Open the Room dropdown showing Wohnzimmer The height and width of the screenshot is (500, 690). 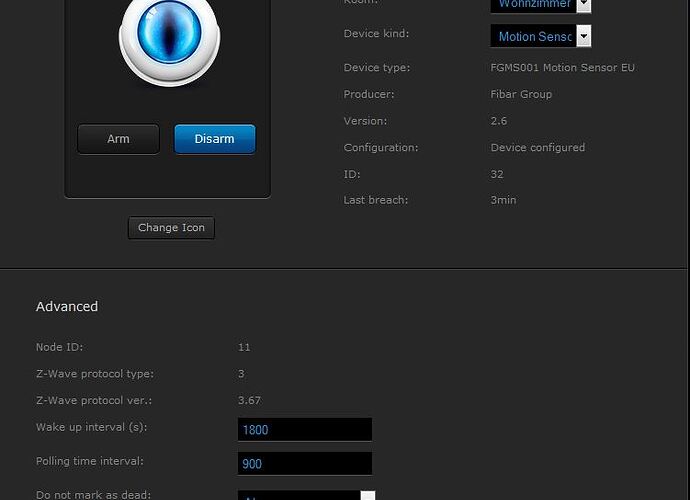[533, 5]
